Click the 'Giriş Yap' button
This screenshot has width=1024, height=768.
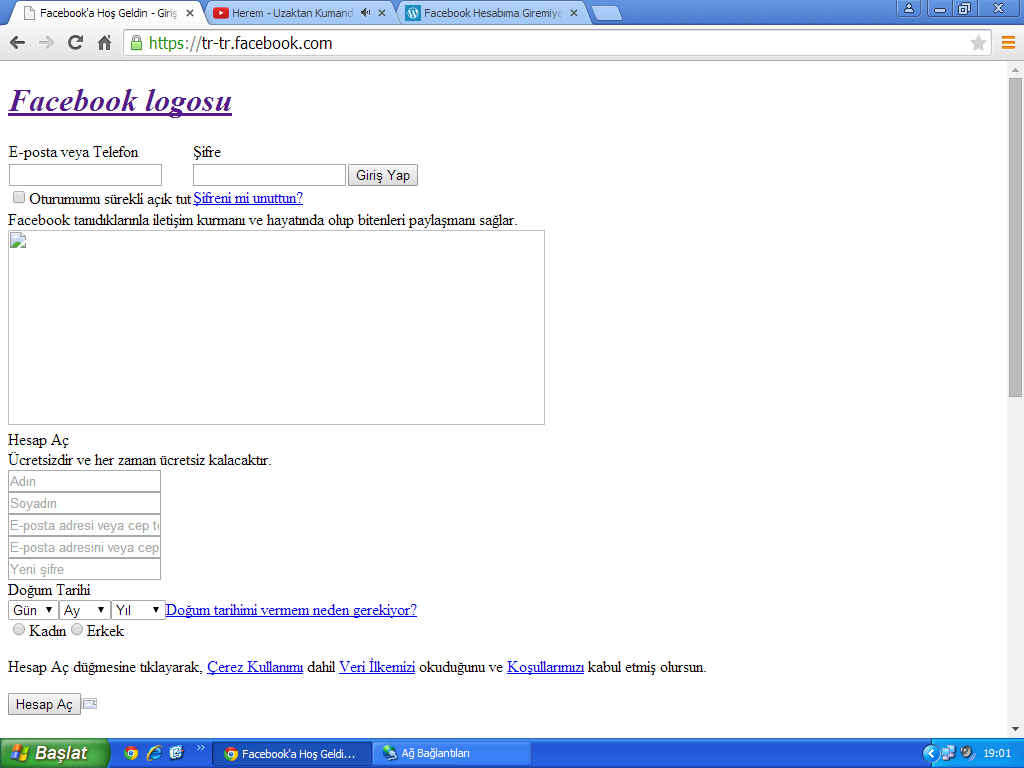pos(383,175)
